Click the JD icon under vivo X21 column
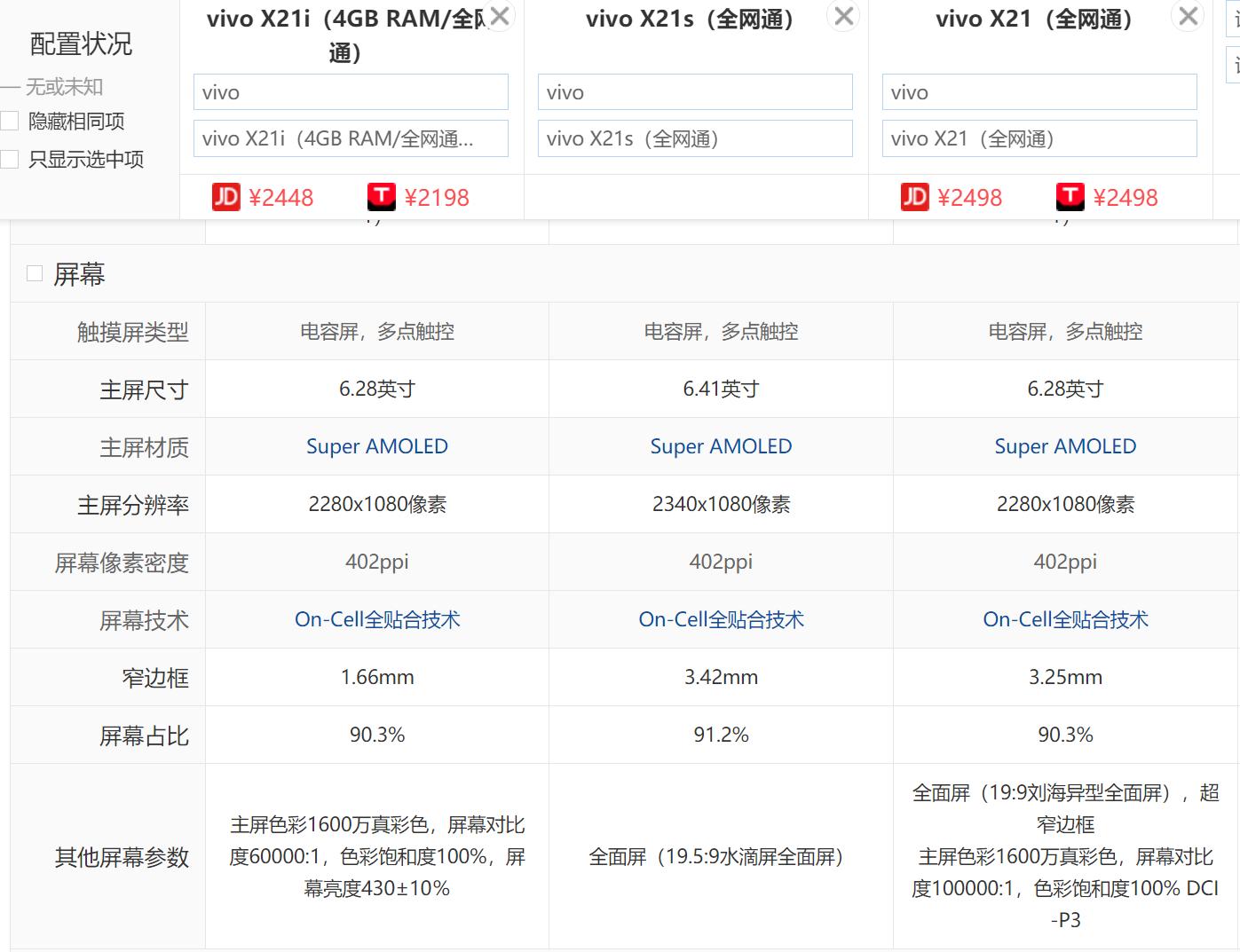 click(x=915, y=197)
